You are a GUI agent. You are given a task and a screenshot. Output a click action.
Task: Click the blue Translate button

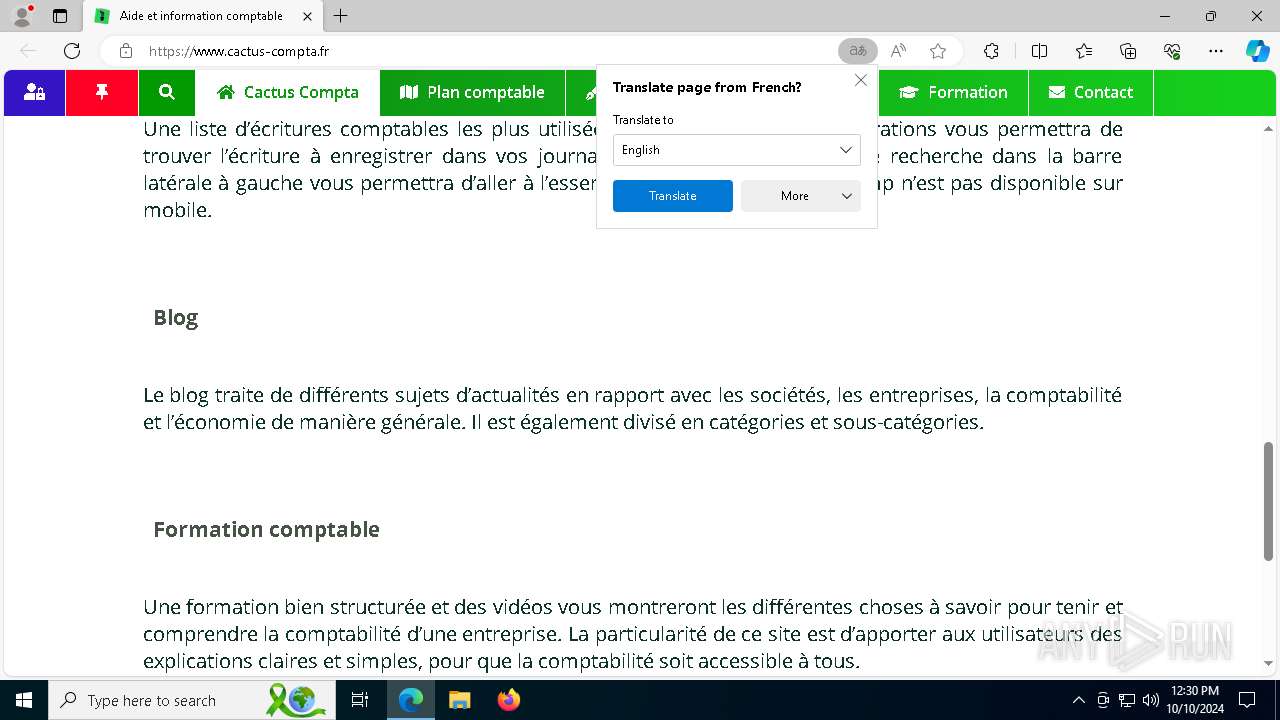(x=673, y=196)
